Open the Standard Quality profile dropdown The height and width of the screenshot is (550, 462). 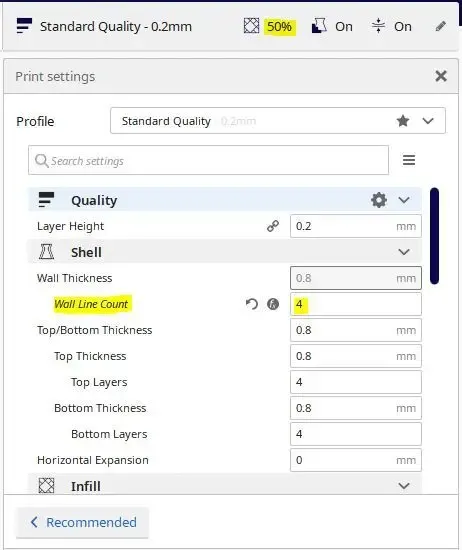pyautogui.click(x=278, y=121)
